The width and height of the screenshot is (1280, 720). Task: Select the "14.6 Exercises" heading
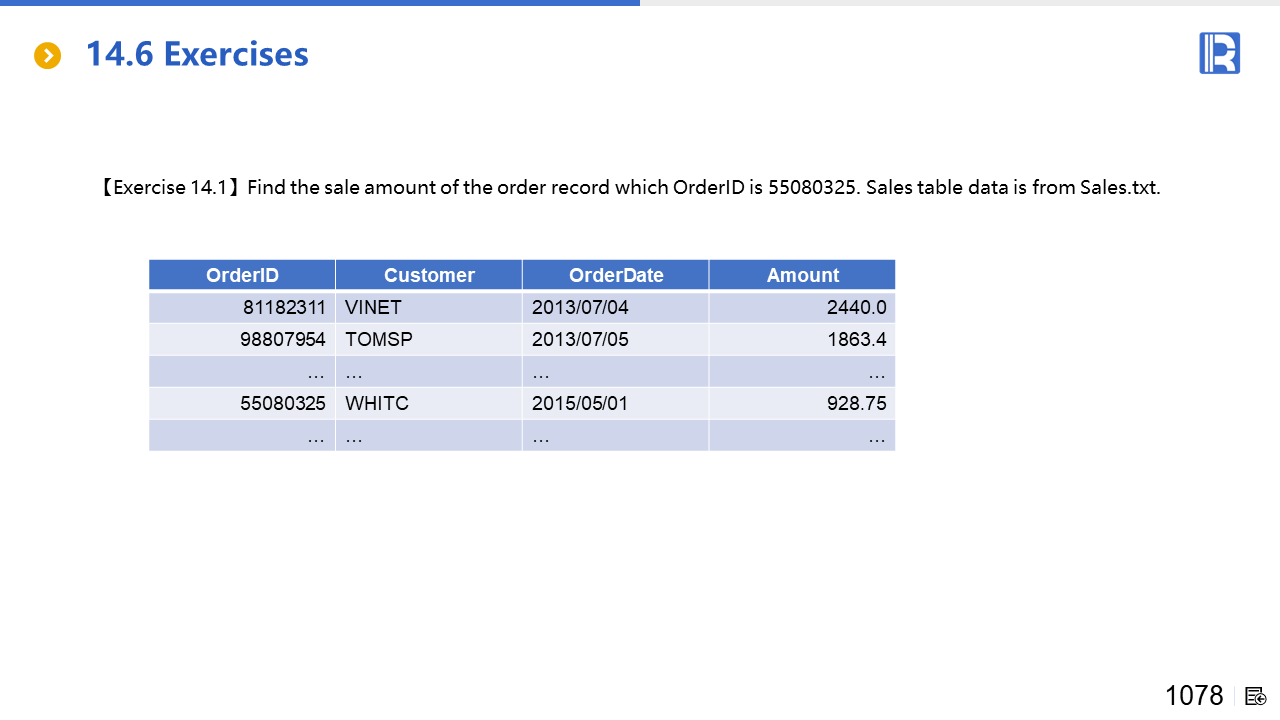(197, 54)
